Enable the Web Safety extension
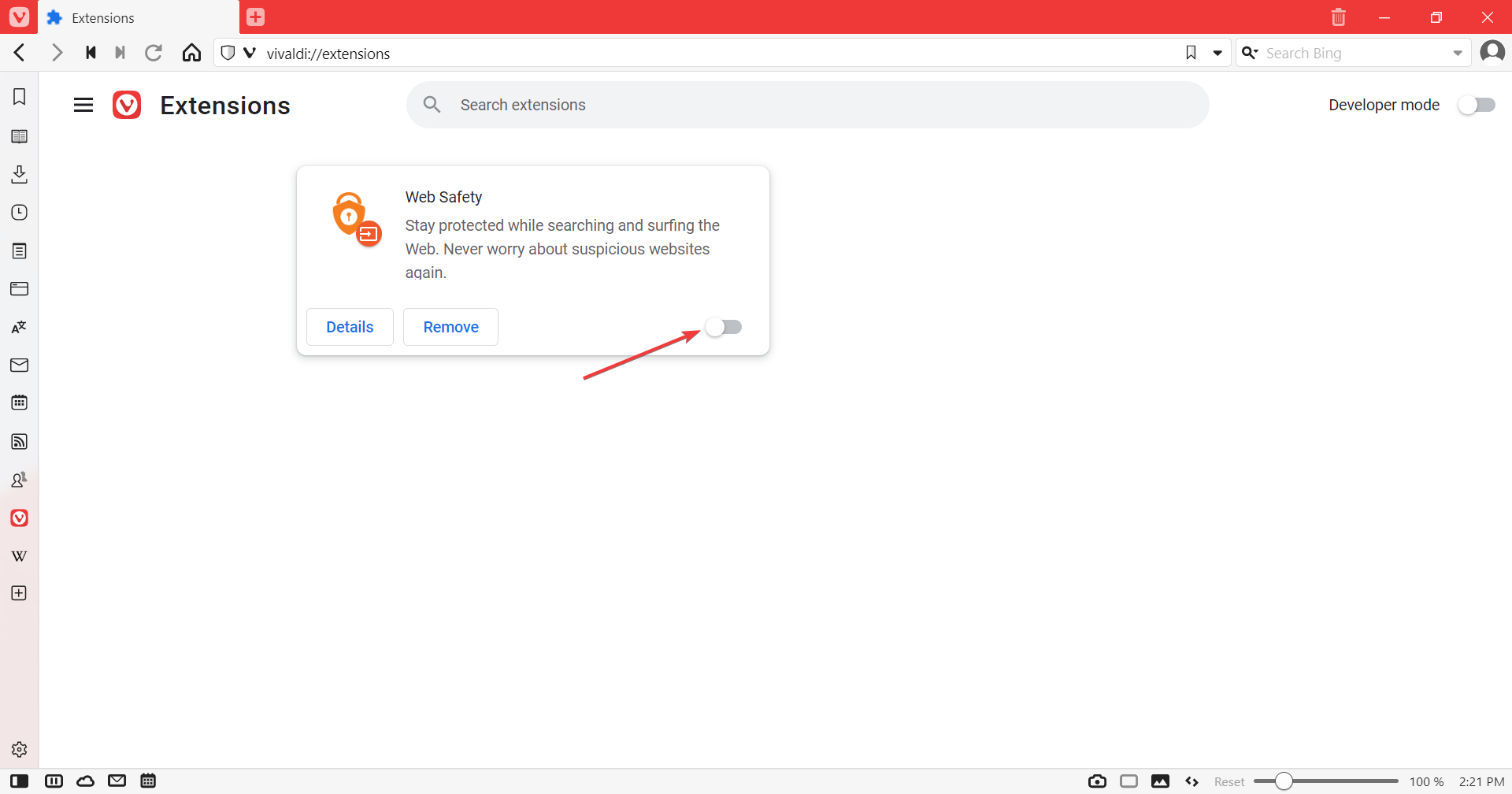The height and width of the screenshot is (794, 1512). coord(724,327)
